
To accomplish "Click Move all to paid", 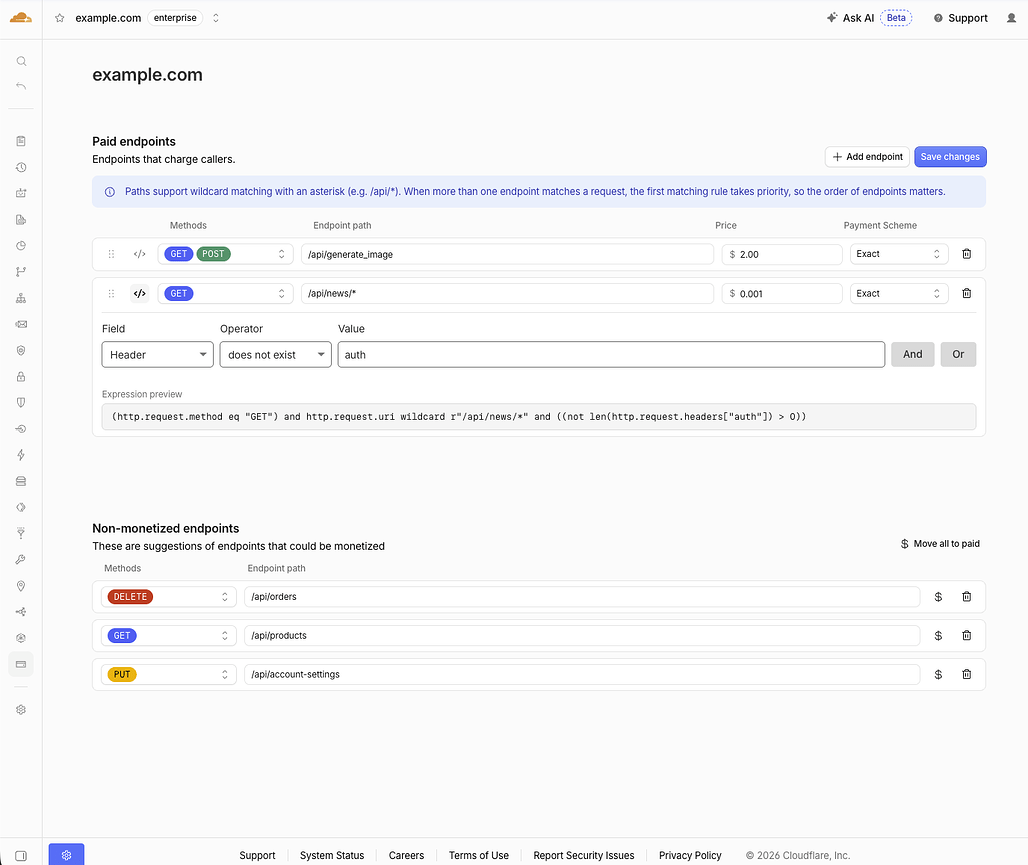I will coord(940,544).
